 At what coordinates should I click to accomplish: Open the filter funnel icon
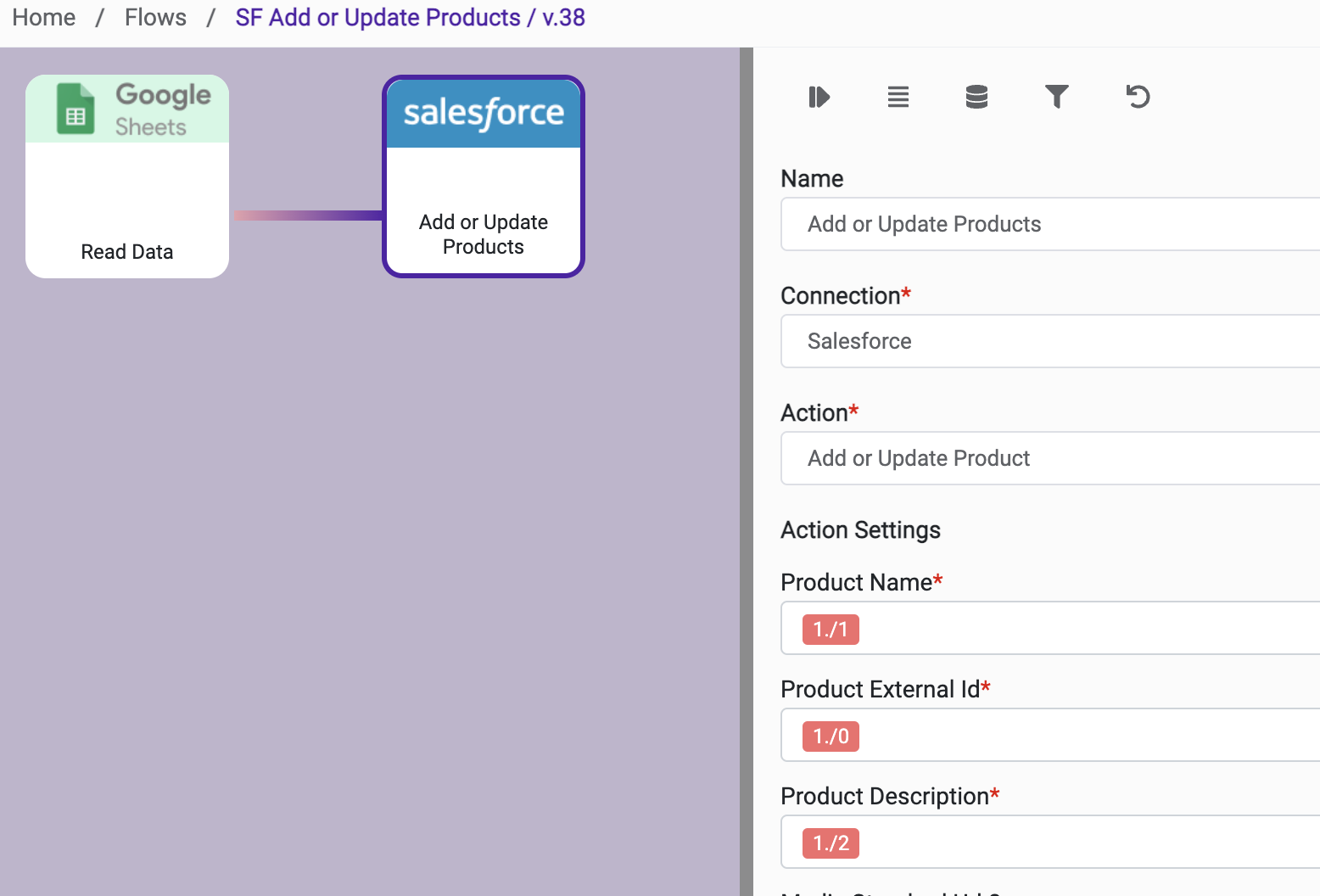click(x=1056, y=97)
